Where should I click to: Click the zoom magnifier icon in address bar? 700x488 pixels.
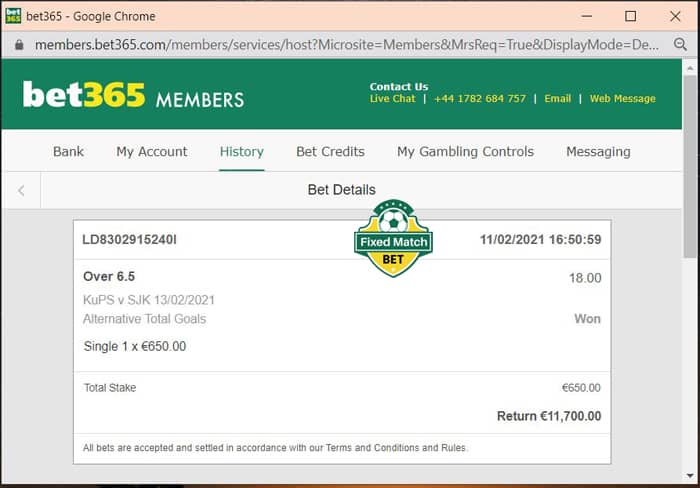[680, 44]
